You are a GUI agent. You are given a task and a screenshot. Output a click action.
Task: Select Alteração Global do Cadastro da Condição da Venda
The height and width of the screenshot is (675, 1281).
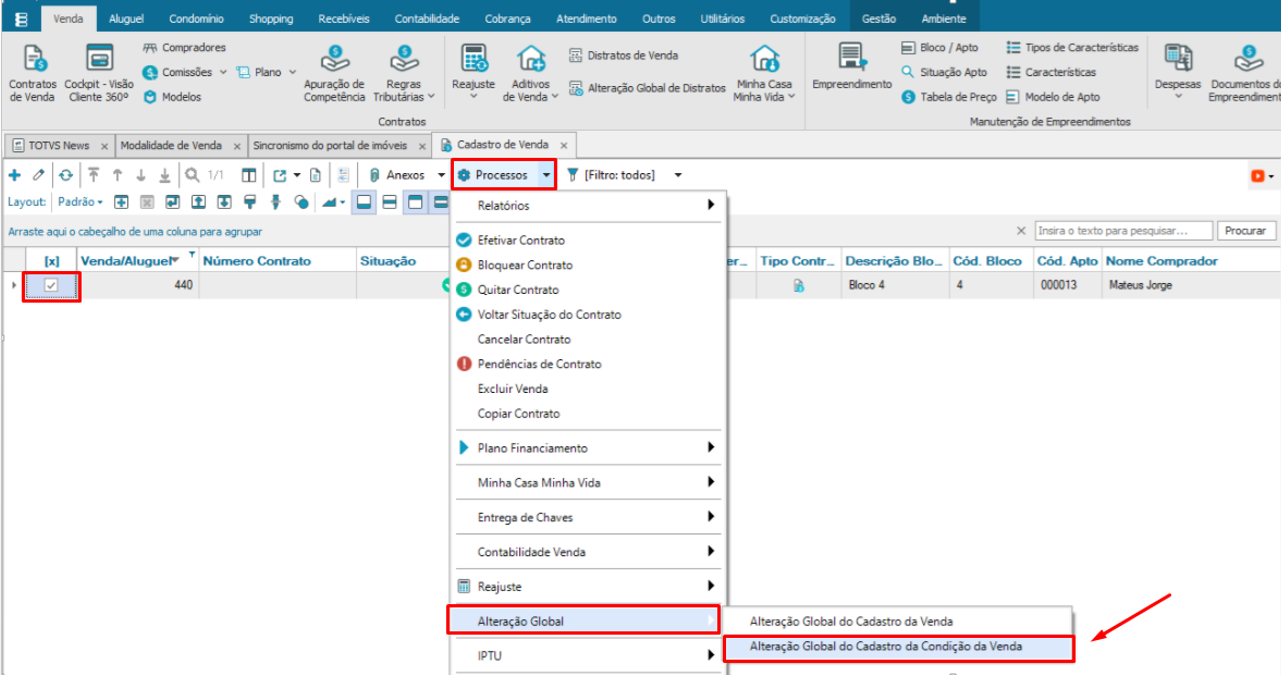coord(886,647)
